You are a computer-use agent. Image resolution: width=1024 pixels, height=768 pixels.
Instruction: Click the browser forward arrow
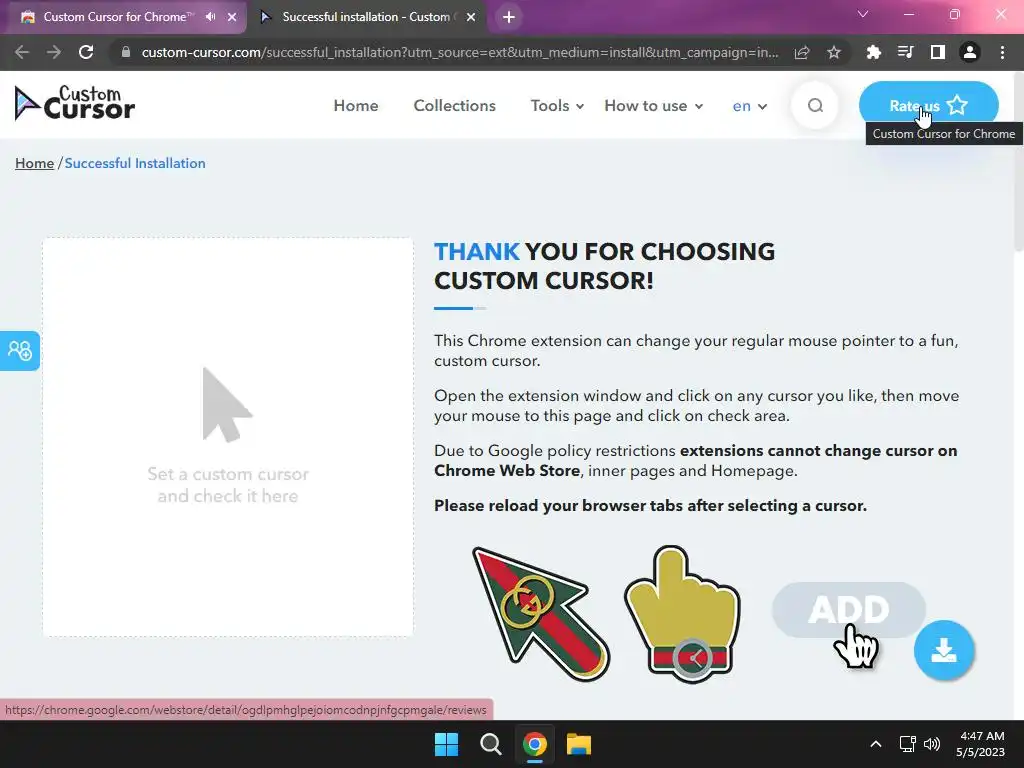point(54,52)
